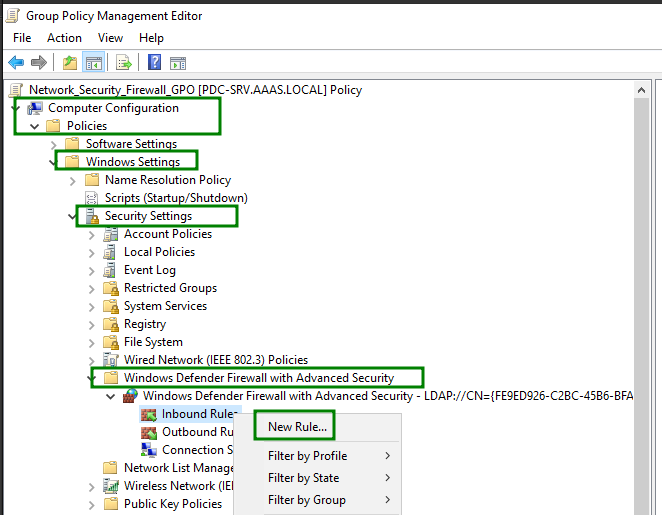Click the Registry folder-lock icon
The image size is (662, 515).
click(111, 324)
